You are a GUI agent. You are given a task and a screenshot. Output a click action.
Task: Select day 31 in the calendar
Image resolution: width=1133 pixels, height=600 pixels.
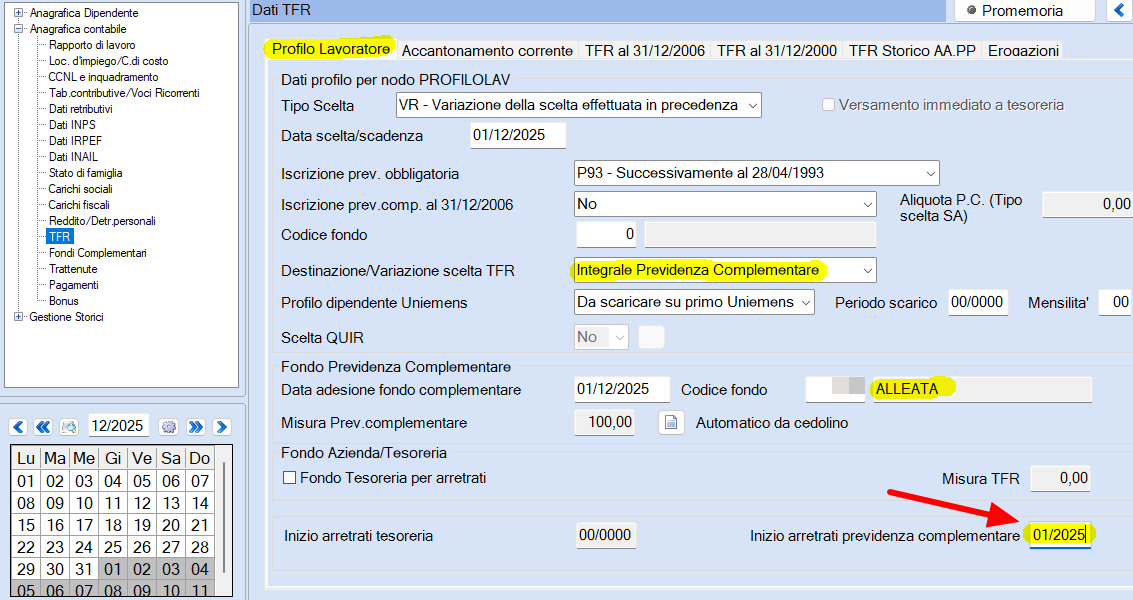pyautogui.click(x=84, y=569)
